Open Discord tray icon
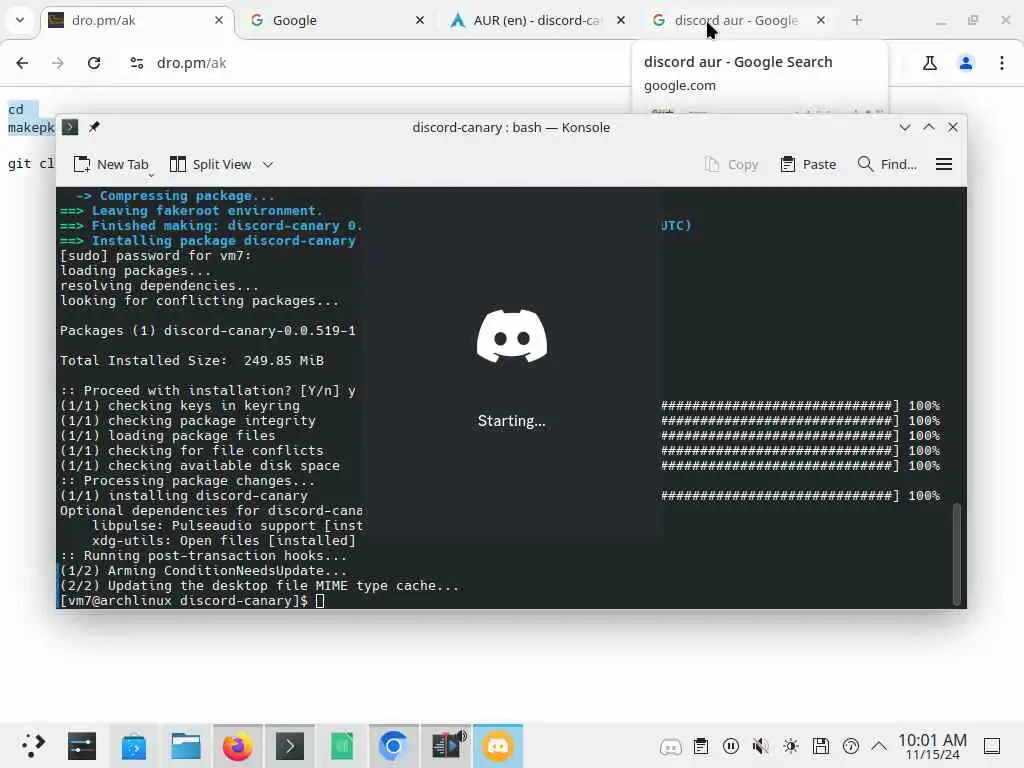 tap(671, 746)
